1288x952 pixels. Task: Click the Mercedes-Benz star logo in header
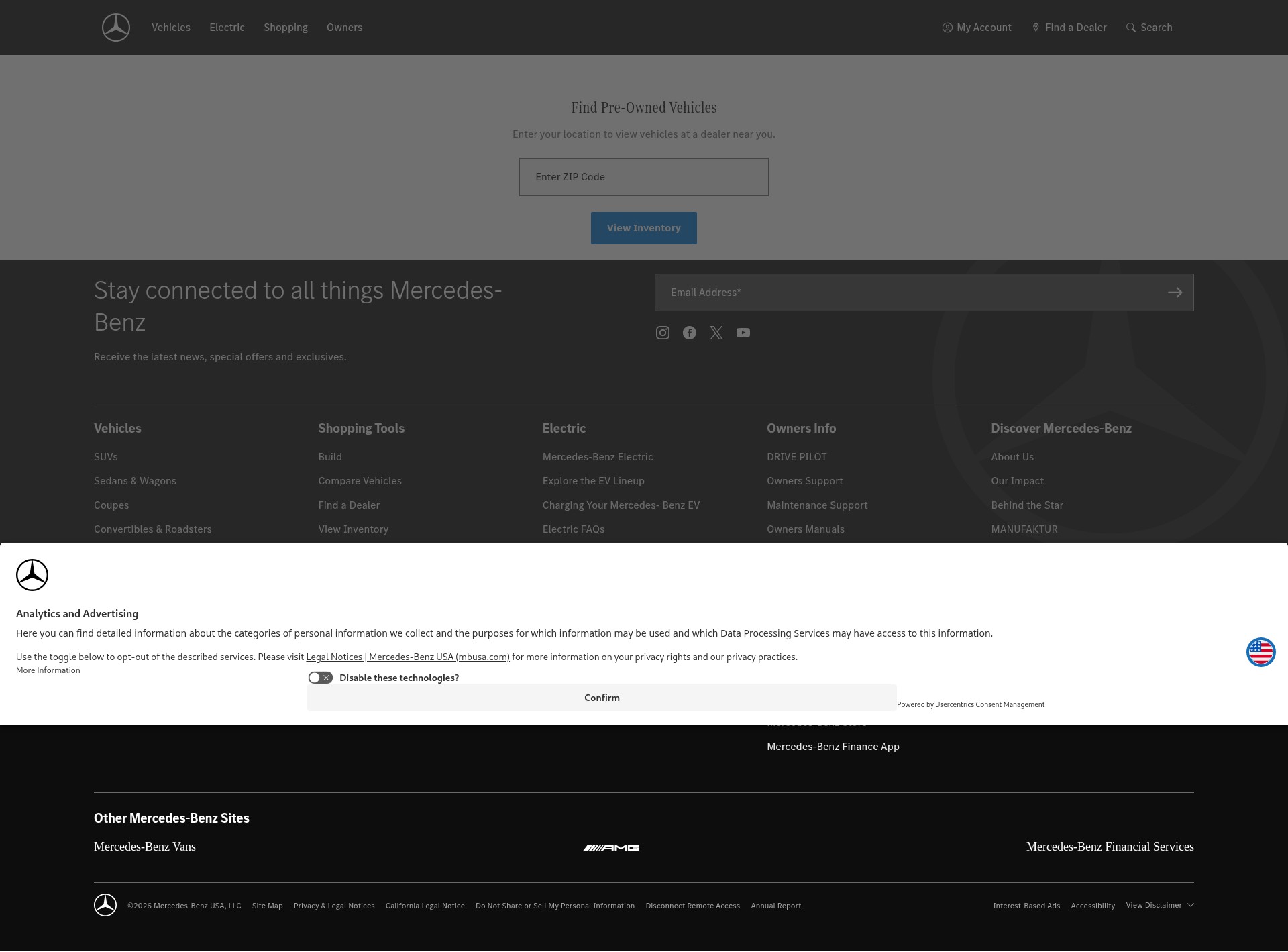(116, 28)
